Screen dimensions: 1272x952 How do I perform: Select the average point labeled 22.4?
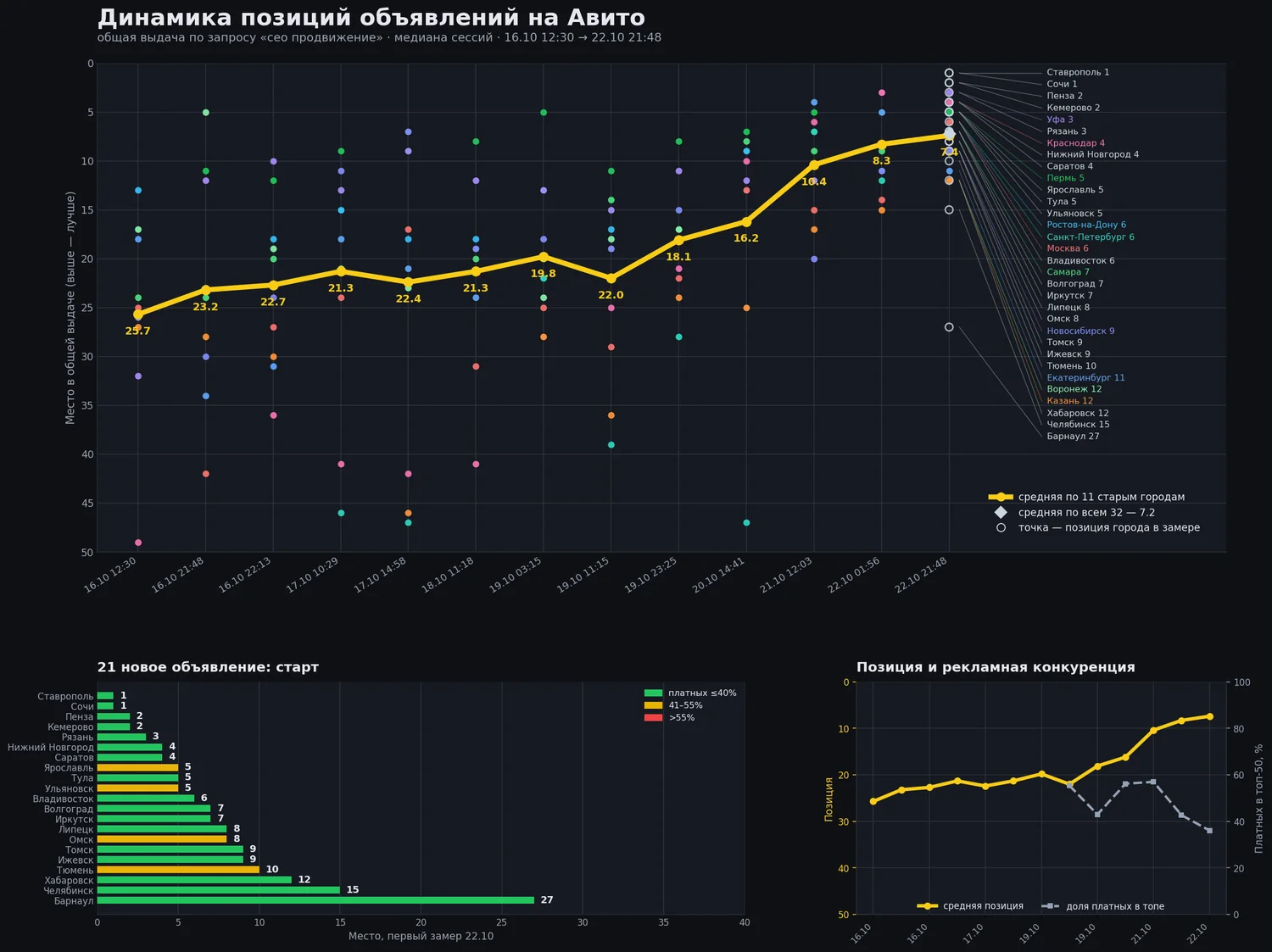408,281
